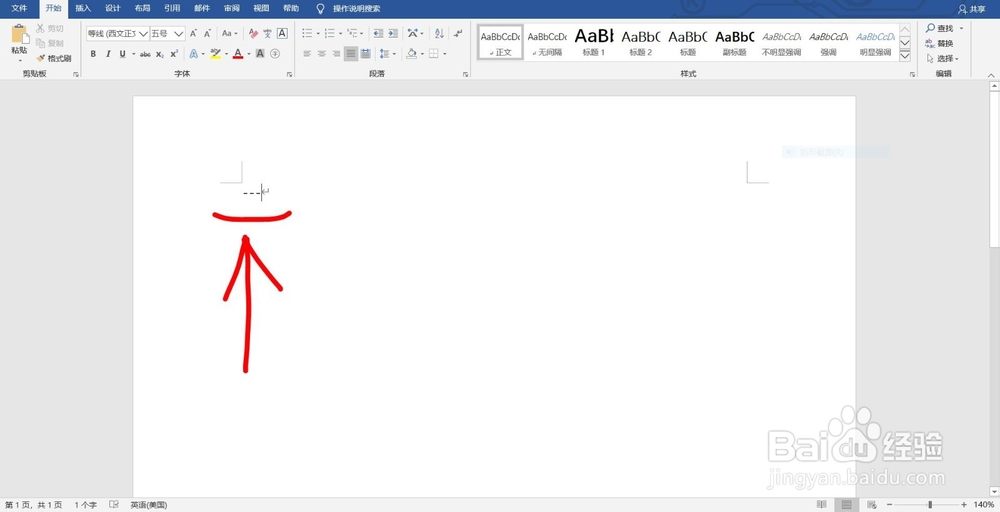The width and height of the screenshot is (1000, 512).
Task: Click the Paste clipboard icon
Action: pos(20,35)
